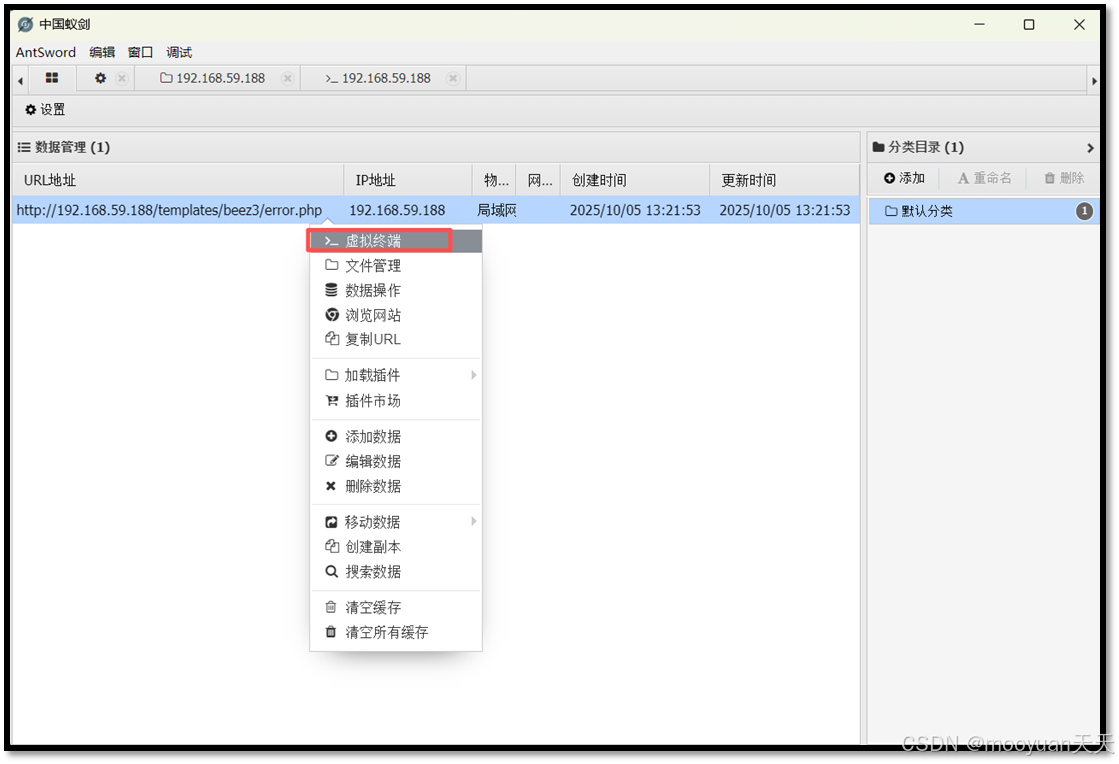This screenshot has height=764, width=1119.
Task: Switch to the settings gear tab
Action: click(101, 78)
